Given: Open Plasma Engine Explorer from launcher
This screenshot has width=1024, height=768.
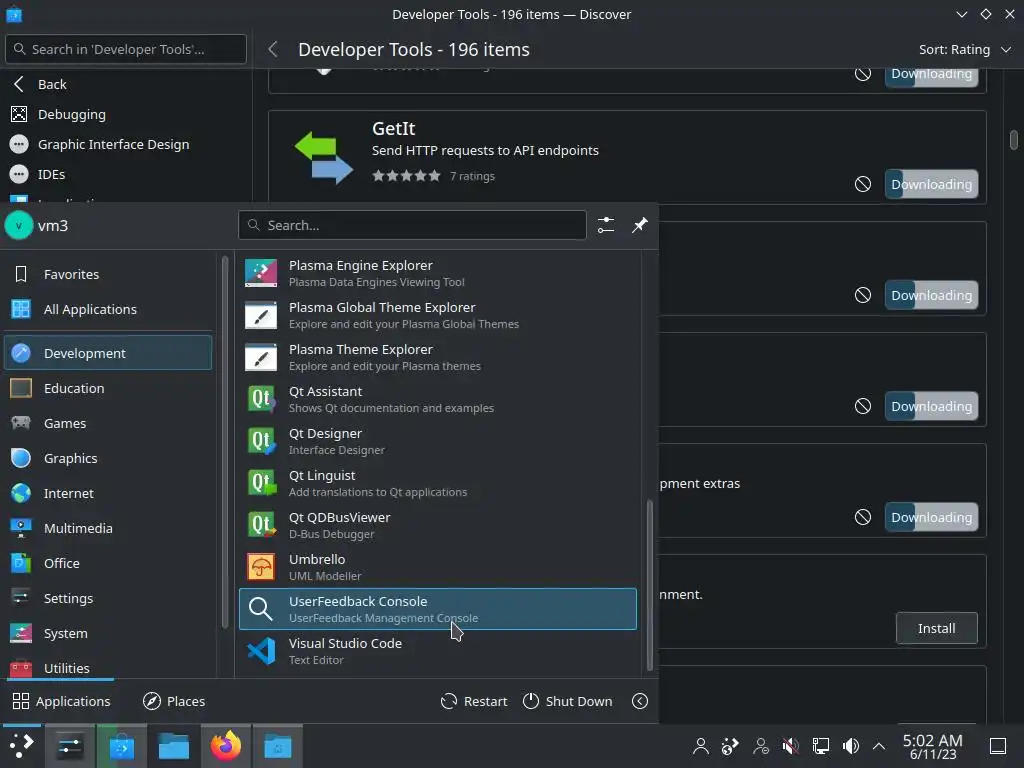Looking at the screenshot, I should click(x=438, y=273).
